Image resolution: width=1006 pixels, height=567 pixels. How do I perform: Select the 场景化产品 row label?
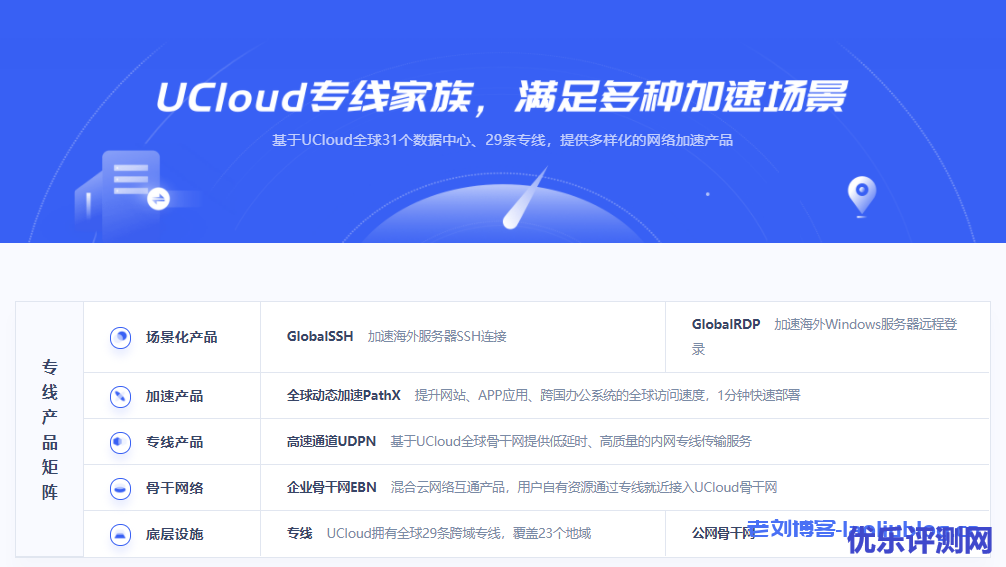pos(181,337)
